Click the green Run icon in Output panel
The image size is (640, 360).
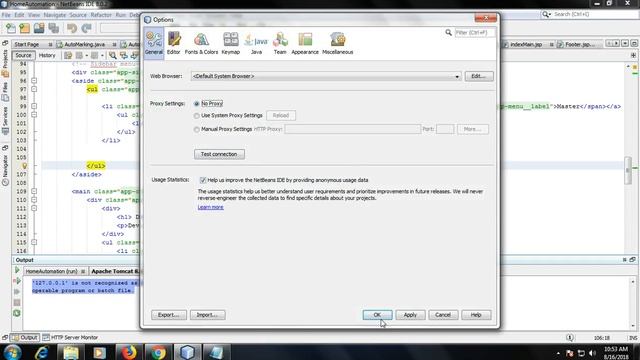point(17,270)
